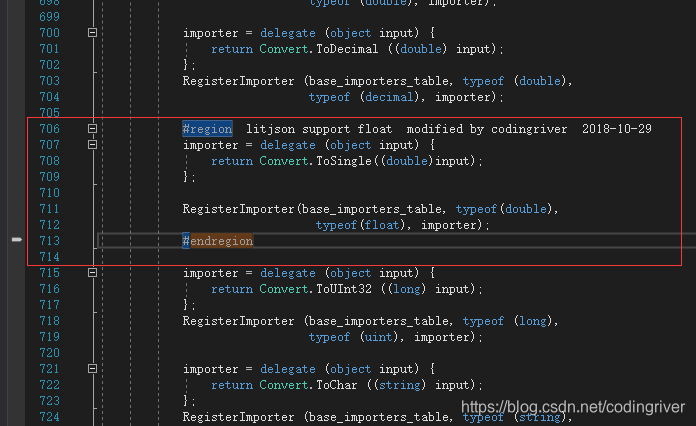Click typeof (decimal) on line 704
This screenshot has width=696, height=426.
tap(364, 97)
